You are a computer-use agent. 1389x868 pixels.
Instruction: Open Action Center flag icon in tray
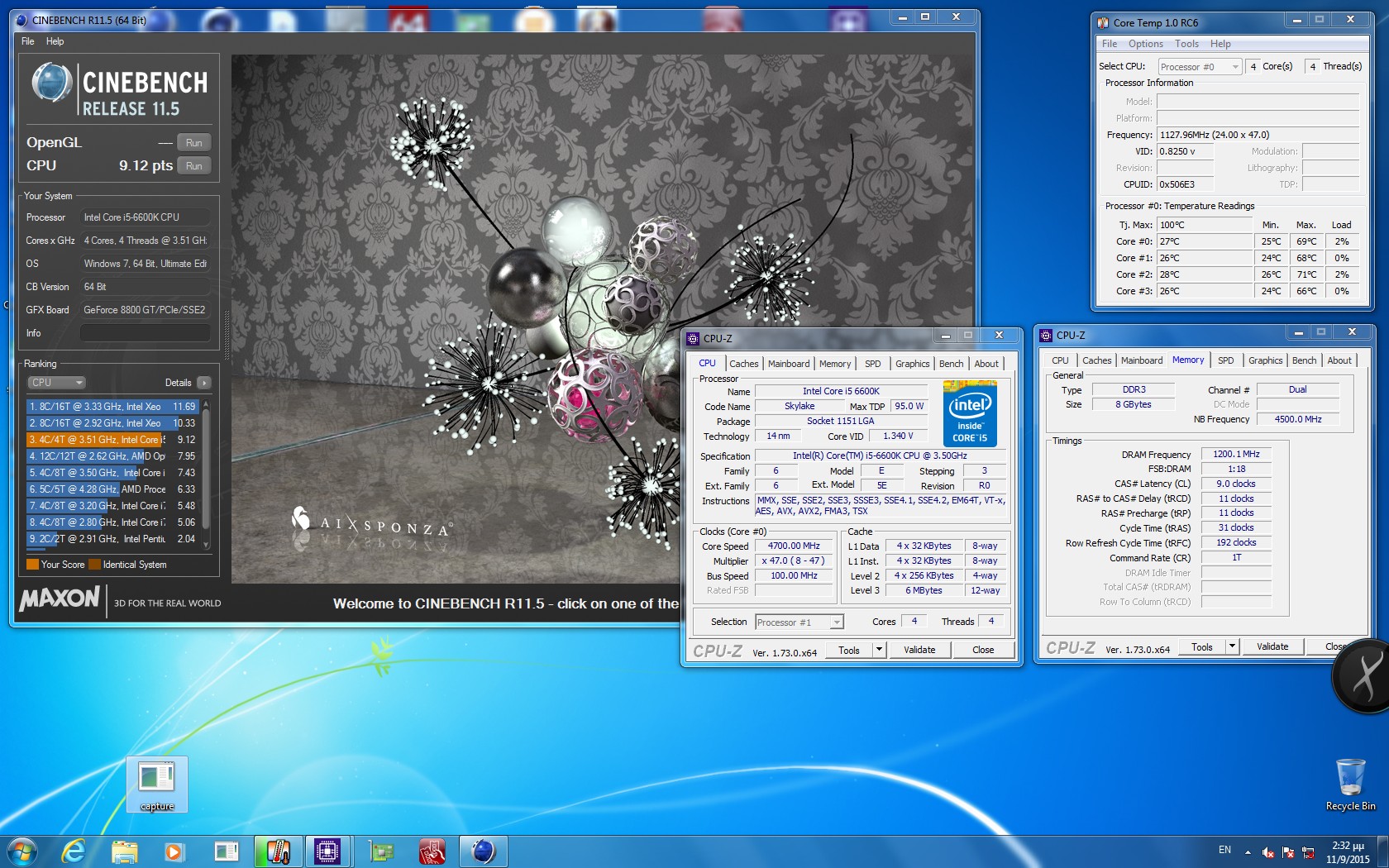coord(1288,852)
